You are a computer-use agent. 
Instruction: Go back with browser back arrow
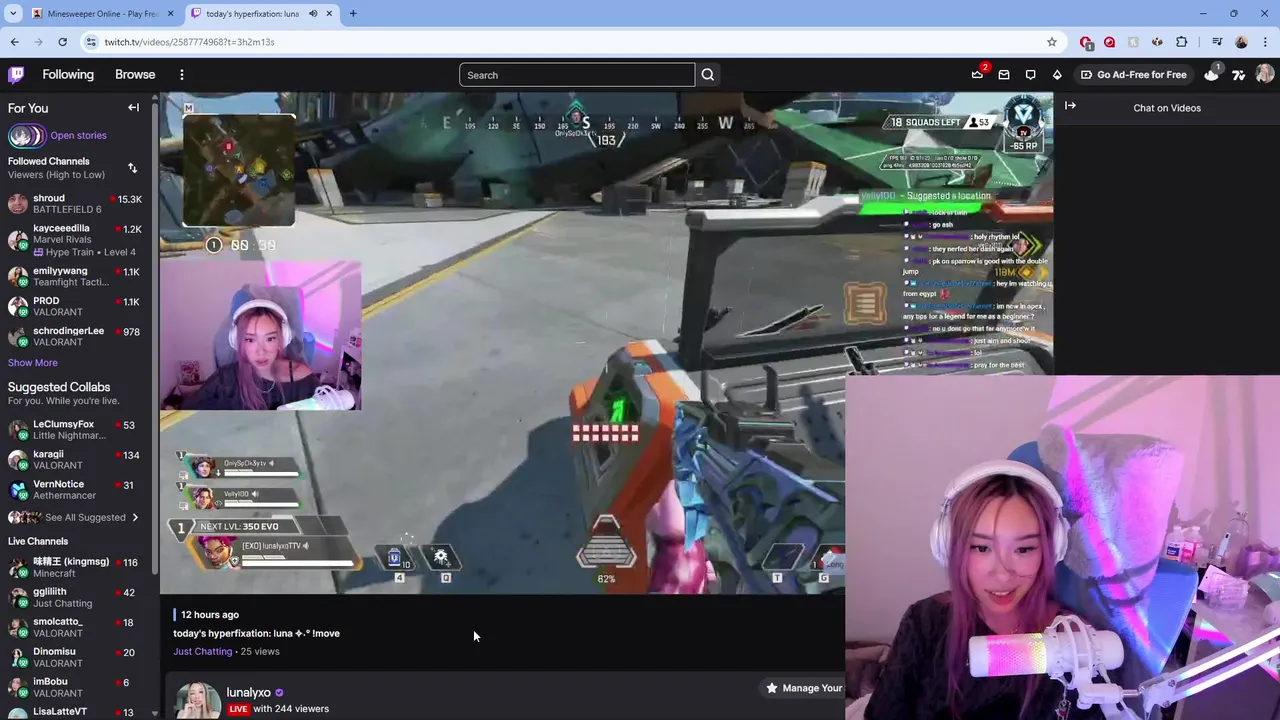tap(14, 42)
